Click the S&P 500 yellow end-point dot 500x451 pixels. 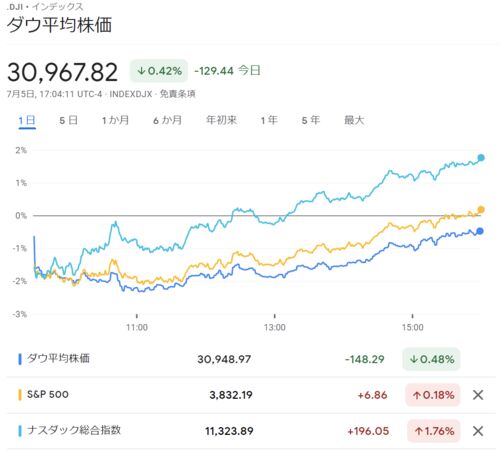481,210
